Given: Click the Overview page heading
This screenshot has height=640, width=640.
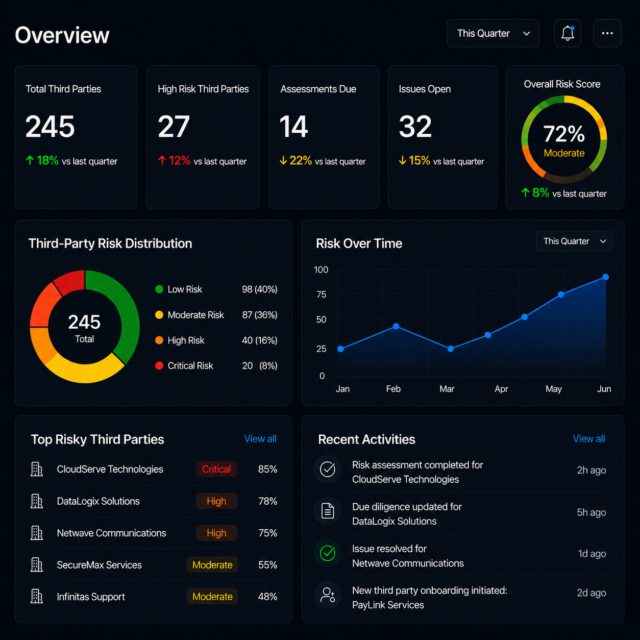Looking at the screenshot, I should [x=62, y=35].
